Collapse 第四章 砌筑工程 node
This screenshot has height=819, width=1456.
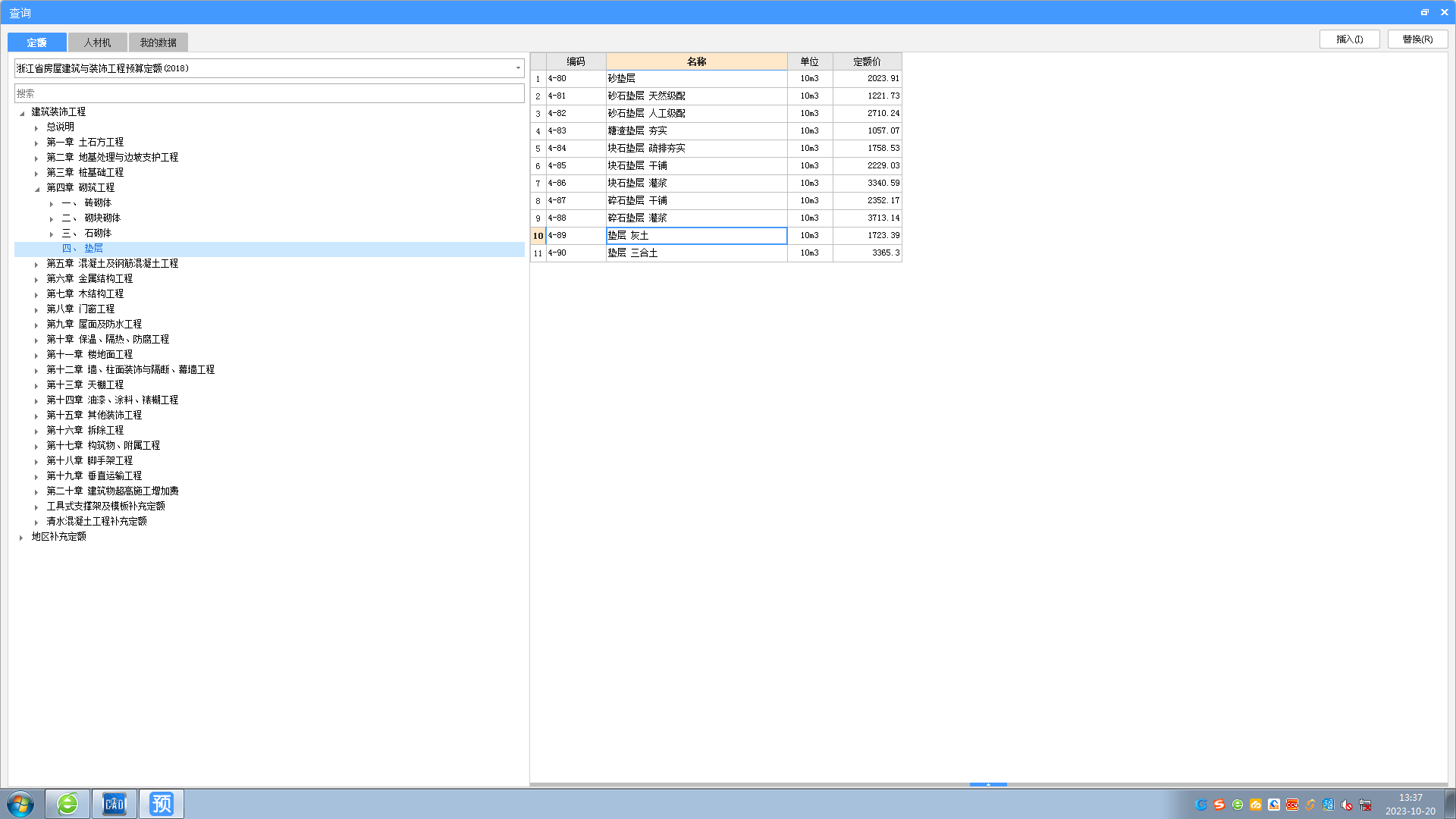pos(36,188)
